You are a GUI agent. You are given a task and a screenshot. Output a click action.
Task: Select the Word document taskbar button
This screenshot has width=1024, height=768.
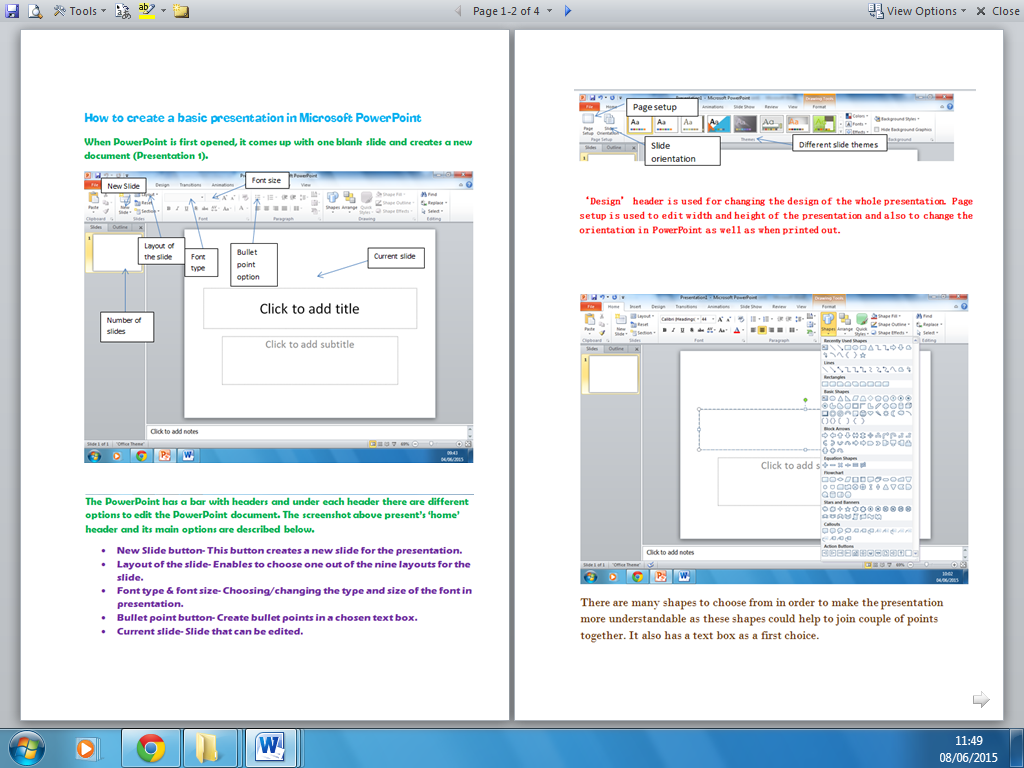point(270,748)
